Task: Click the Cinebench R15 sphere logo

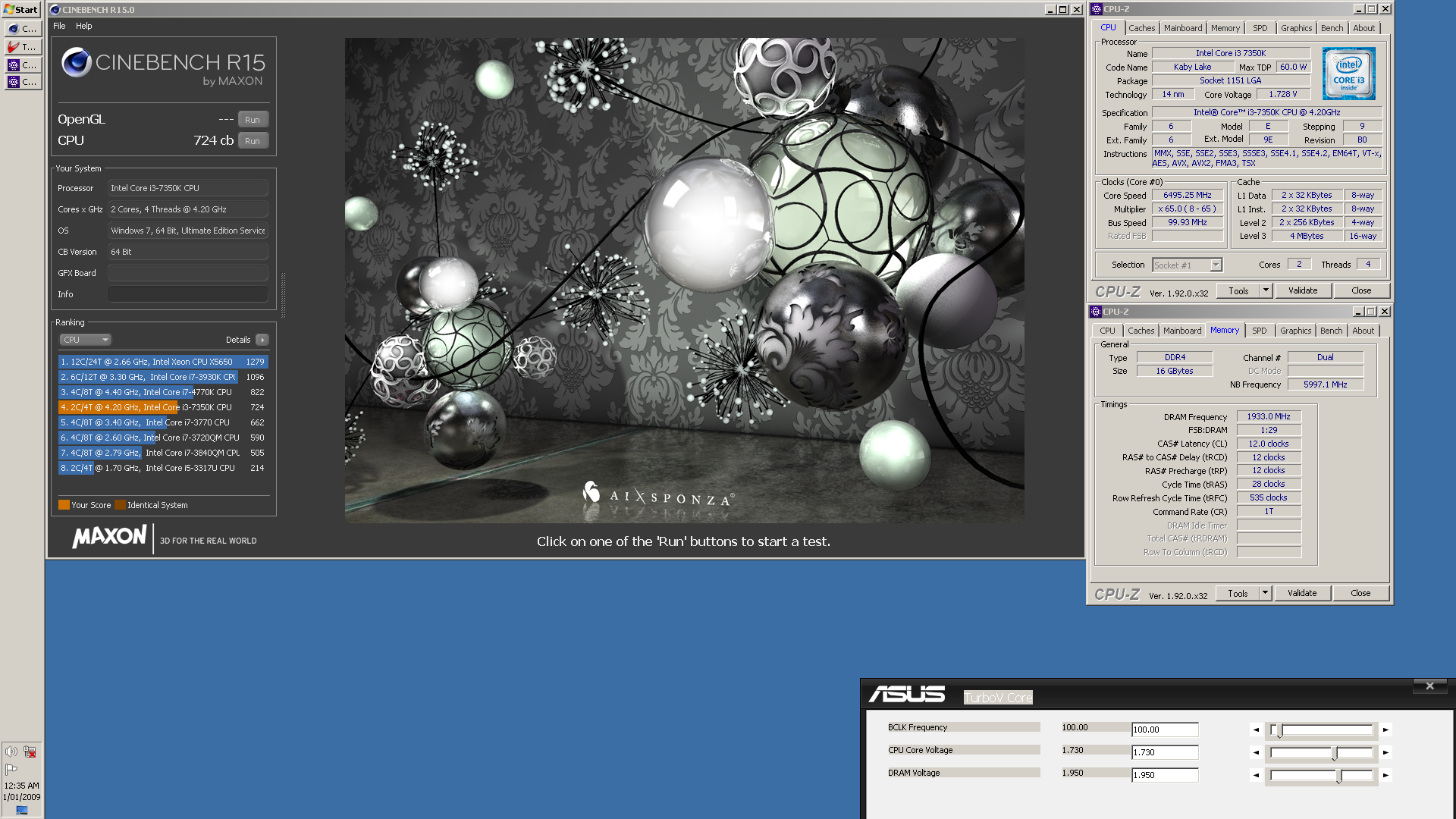Action: (77, 63)
